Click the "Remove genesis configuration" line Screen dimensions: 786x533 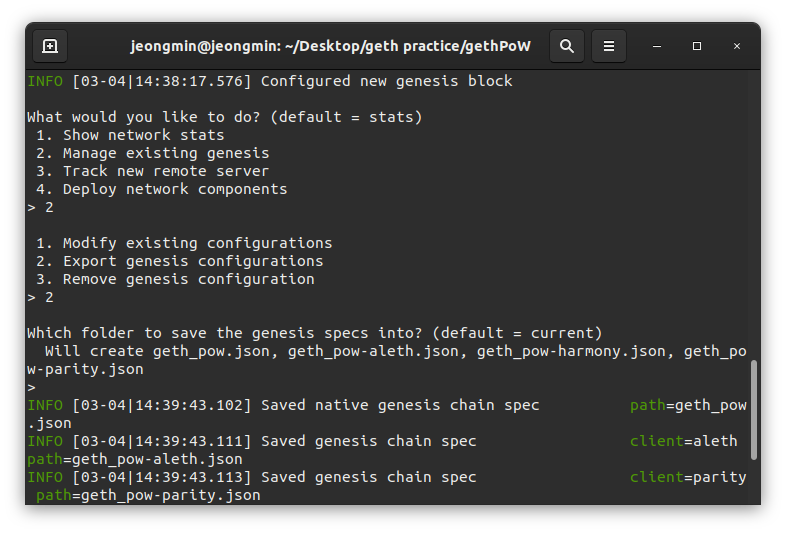pos(188,279)
